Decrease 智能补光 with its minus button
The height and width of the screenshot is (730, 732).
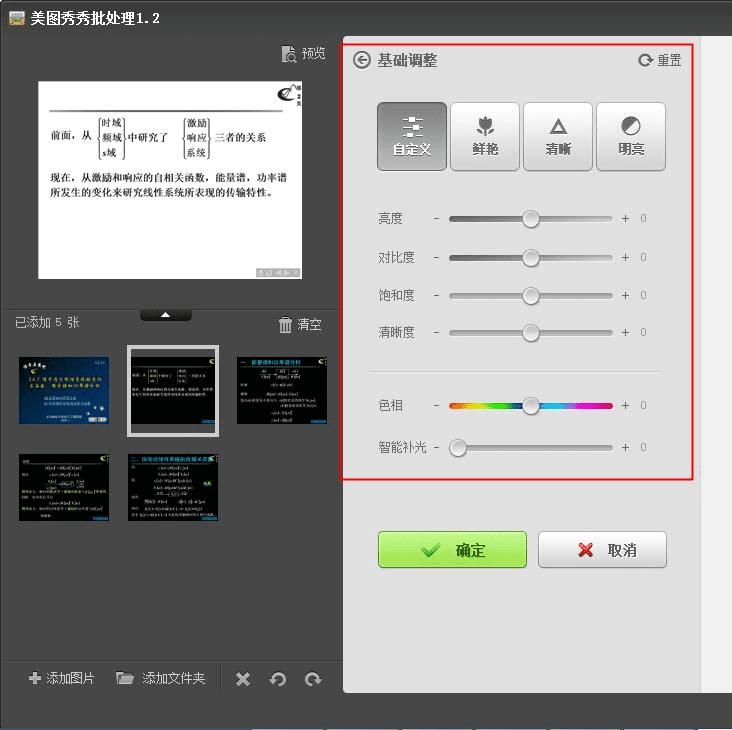click(x=436, y=448)
